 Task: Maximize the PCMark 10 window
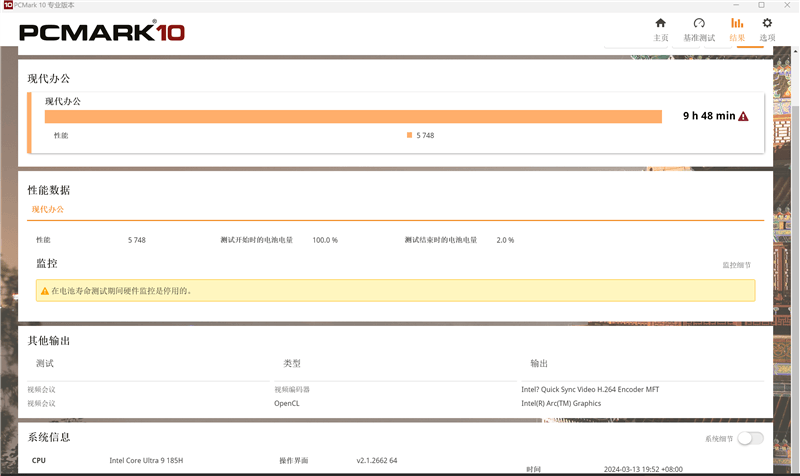pos(761,5)
